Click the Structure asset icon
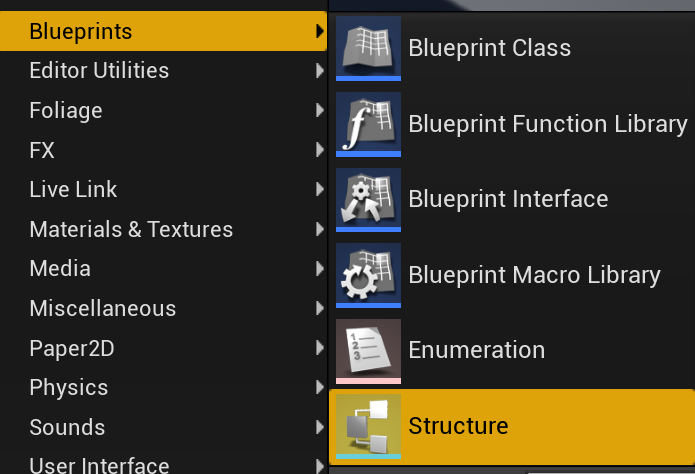The image size is (695, 474). 368,427
